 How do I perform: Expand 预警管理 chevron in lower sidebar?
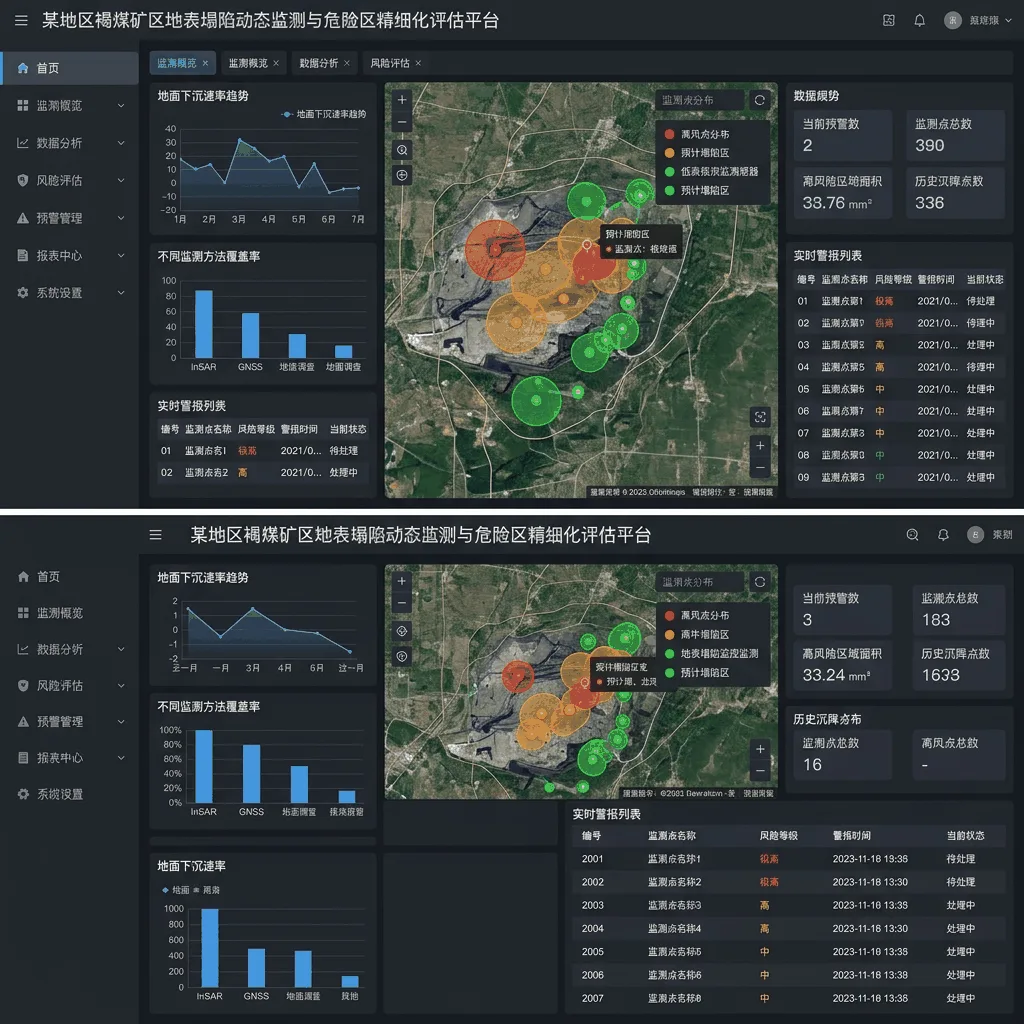(x=121, y=722)
